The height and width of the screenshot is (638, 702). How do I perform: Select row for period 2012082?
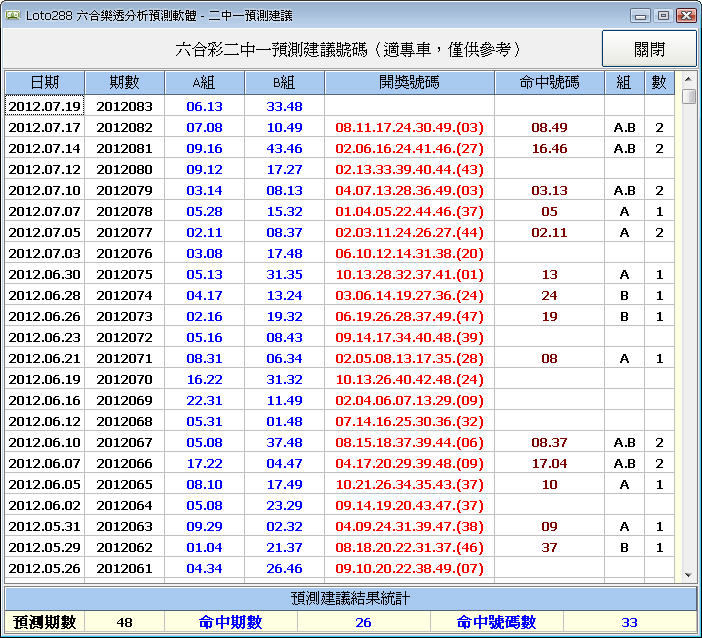124,127
